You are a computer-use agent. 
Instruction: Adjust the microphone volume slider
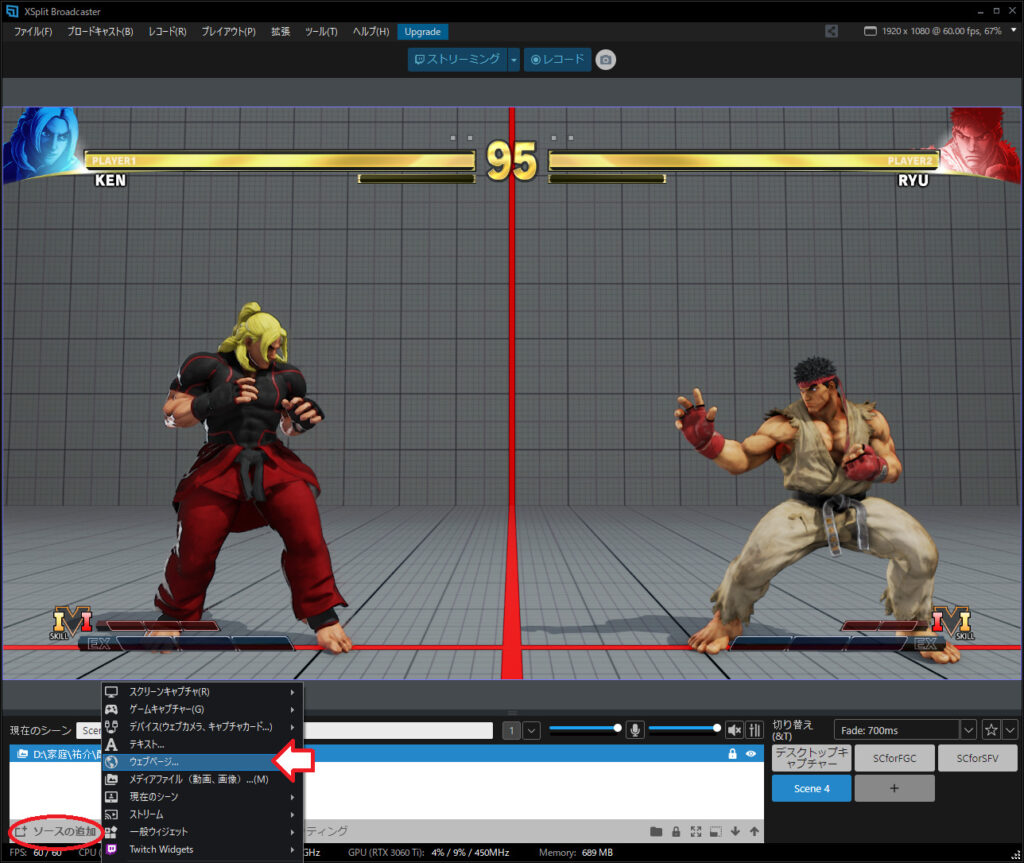pos(586,728)
